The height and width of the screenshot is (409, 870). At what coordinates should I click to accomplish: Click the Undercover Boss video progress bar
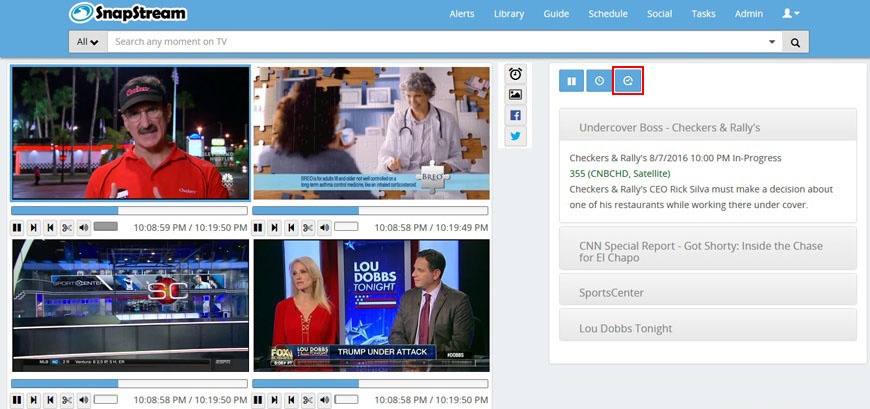click(128, 211)
